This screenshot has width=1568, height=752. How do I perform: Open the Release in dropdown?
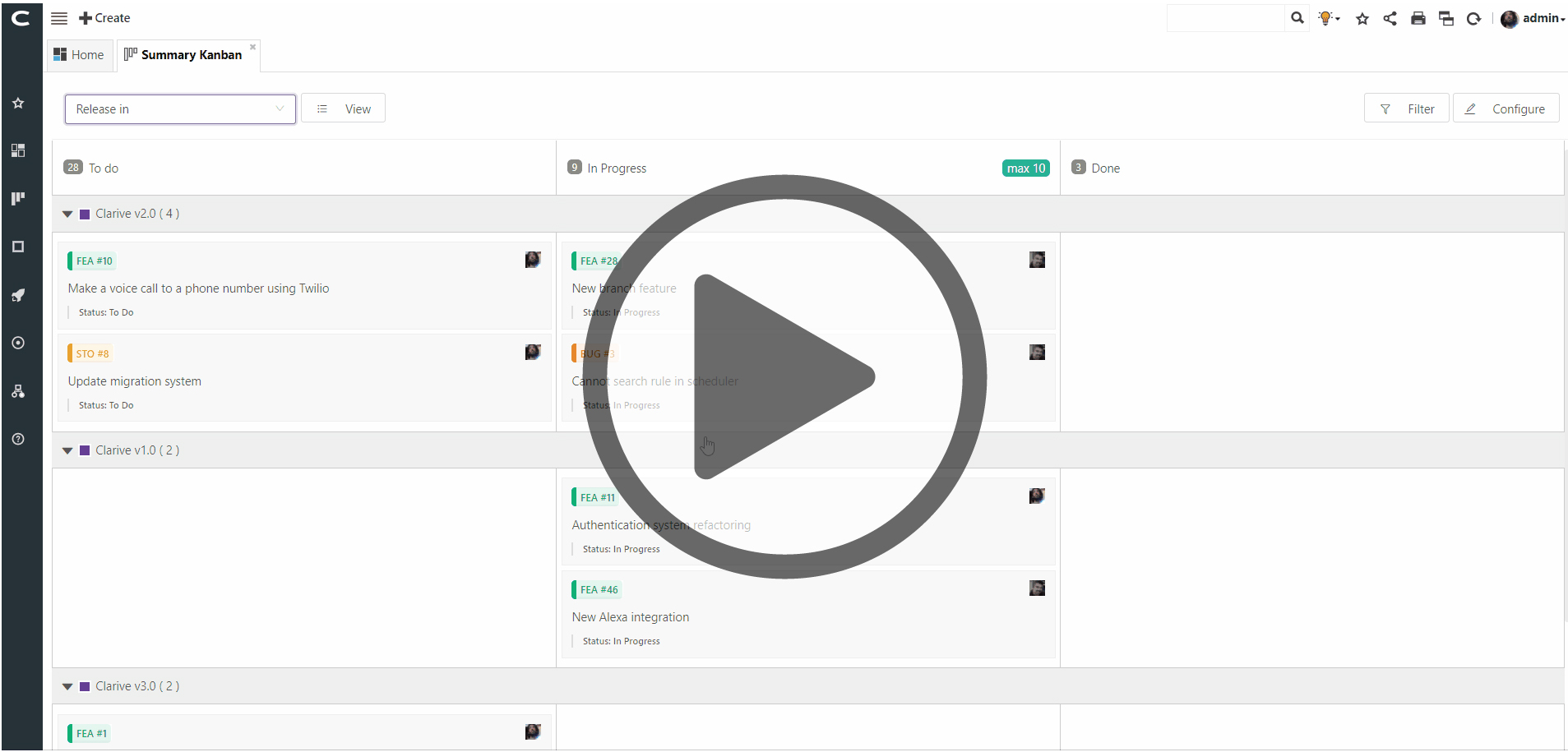[179, 108]
